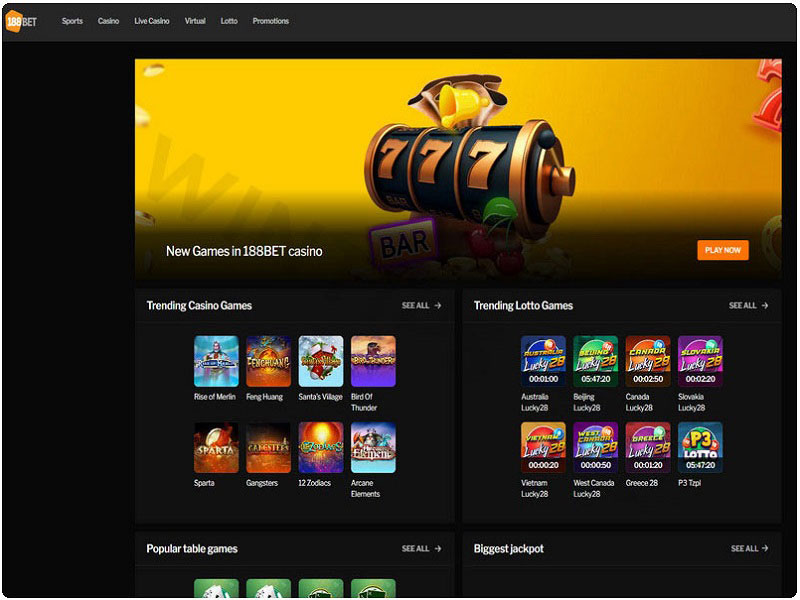See all Popular table games

[421, 549]
